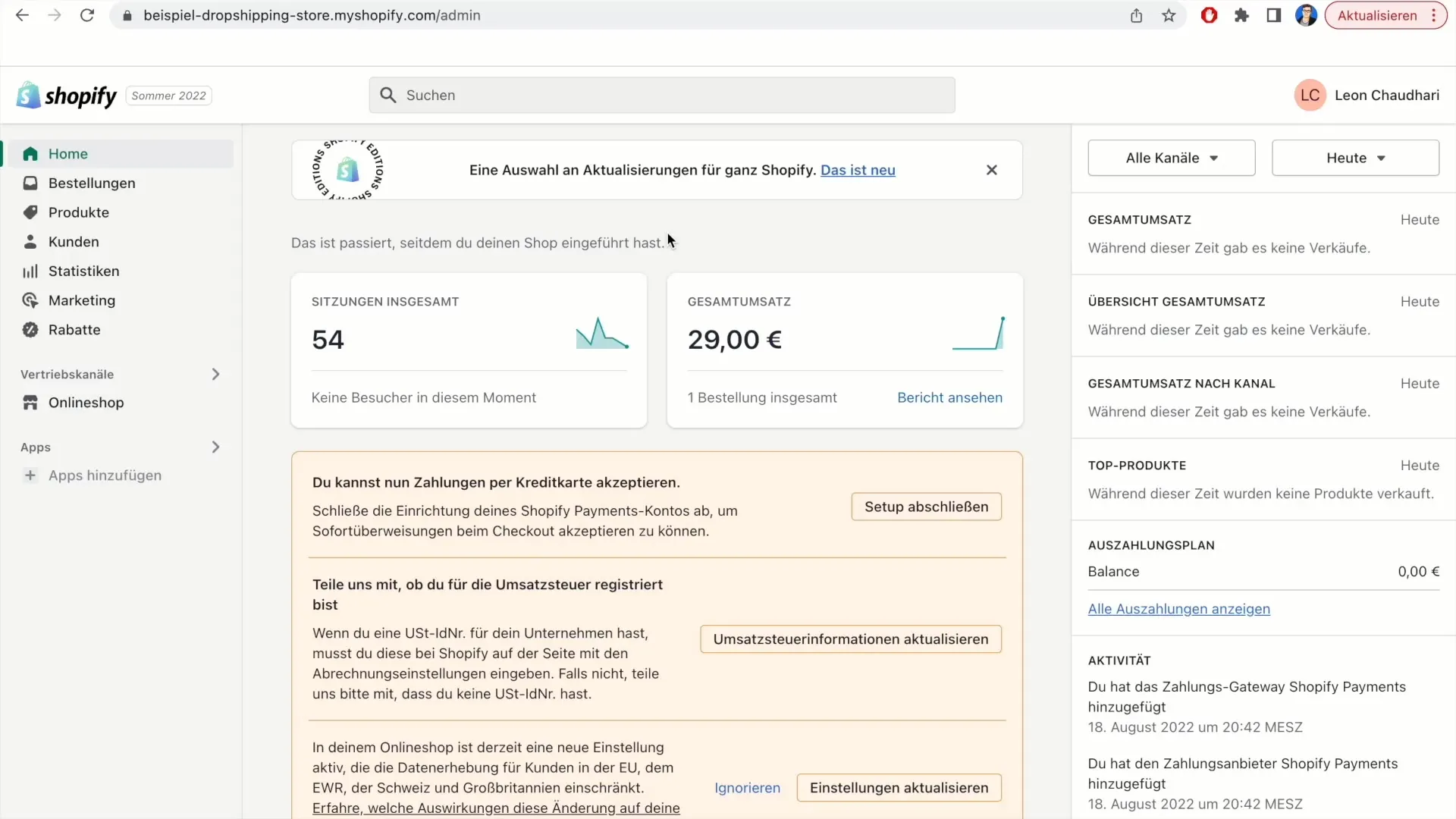Click Umsatzsteuerinformationen aktualisieren button
Image resolution: width=1456 pixels, height=819 pixels.
[851, 639]
